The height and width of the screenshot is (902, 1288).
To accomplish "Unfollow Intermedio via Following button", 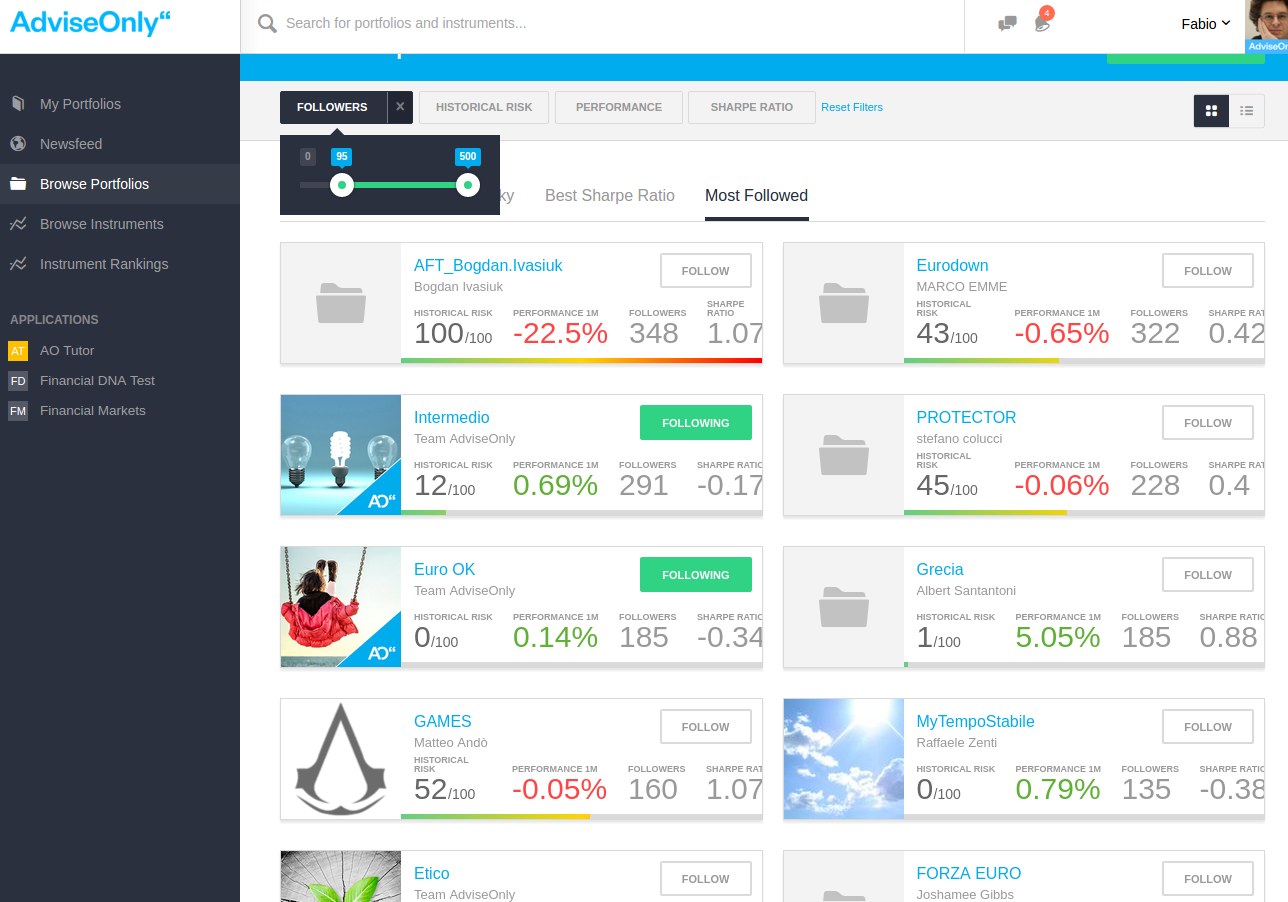I will 696,423.
